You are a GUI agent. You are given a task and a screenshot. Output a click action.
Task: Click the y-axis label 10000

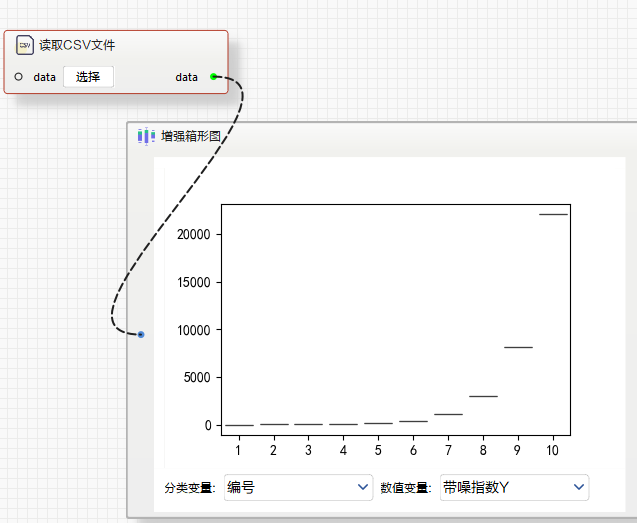[194, 330]
